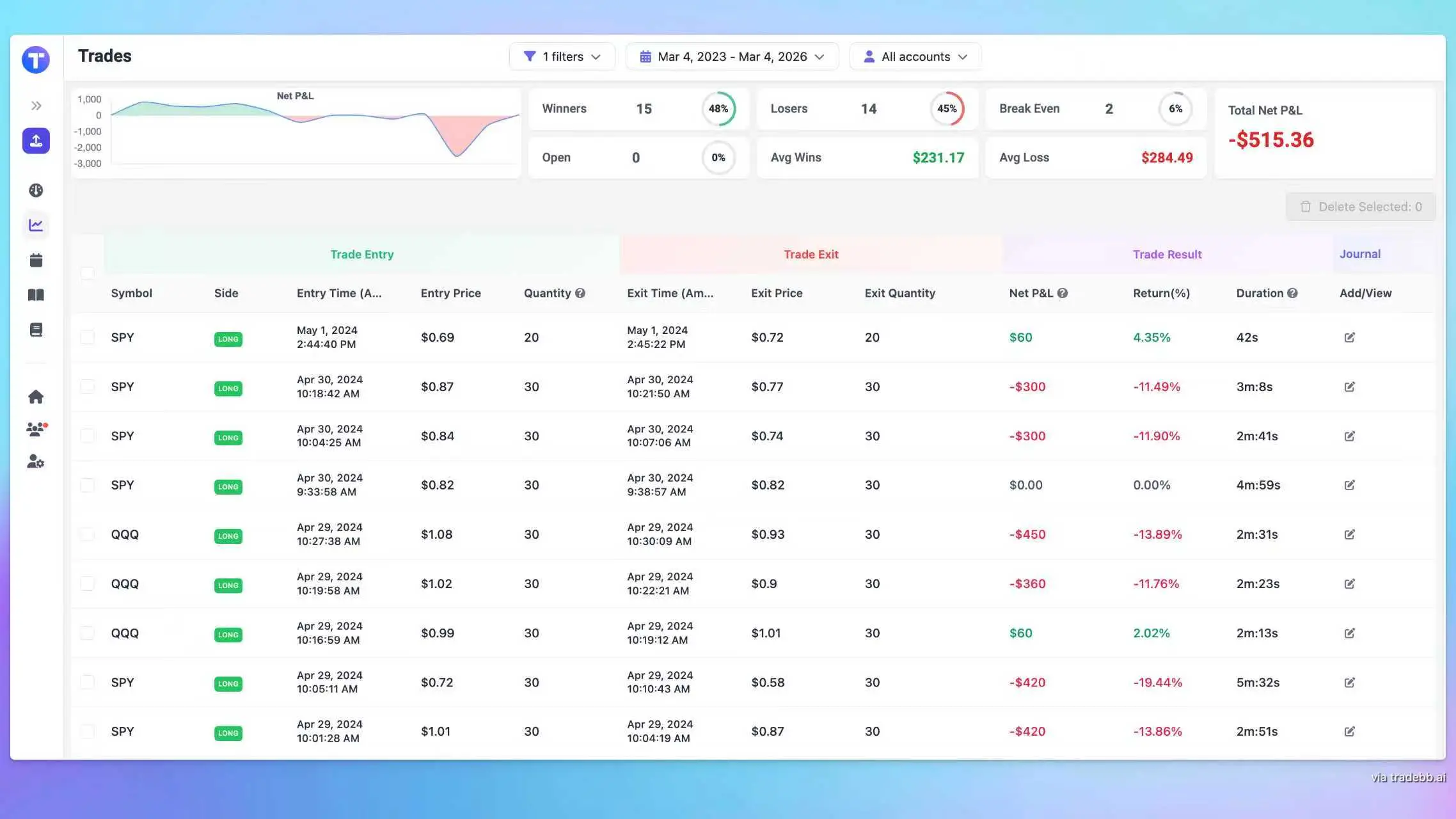
Task: Click the Net P&L help question icon
Action: pos(1063,293)
